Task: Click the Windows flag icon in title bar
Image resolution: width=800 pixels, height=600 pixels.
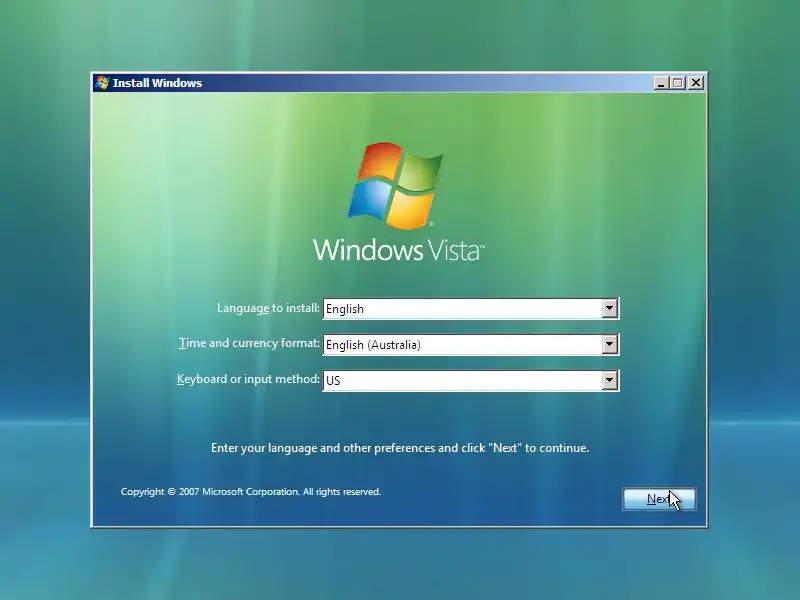Action: pos(103,83)
